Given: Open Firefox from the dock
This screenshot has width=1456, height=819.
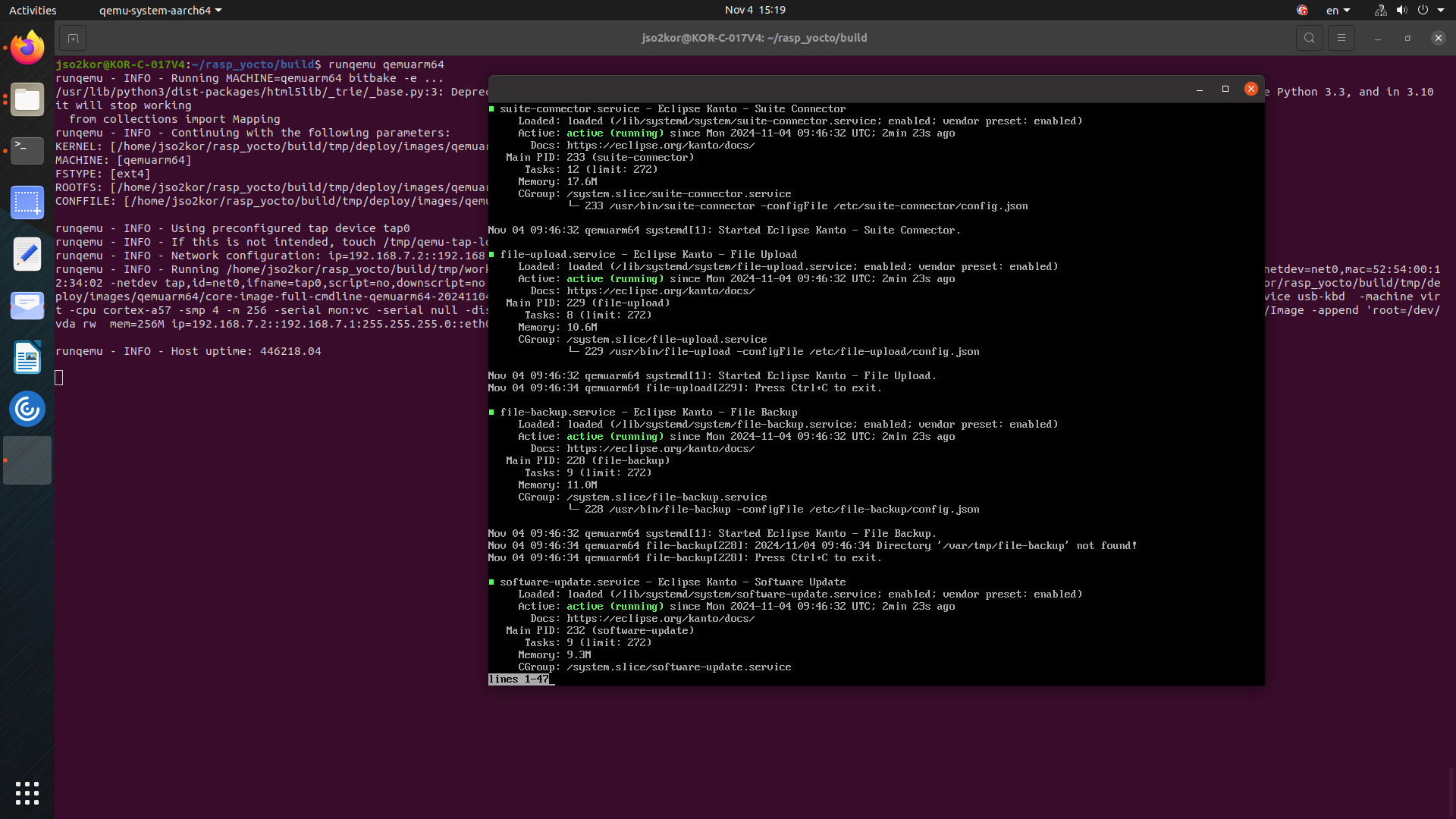Looking at the screenshot, I should 27,48.
